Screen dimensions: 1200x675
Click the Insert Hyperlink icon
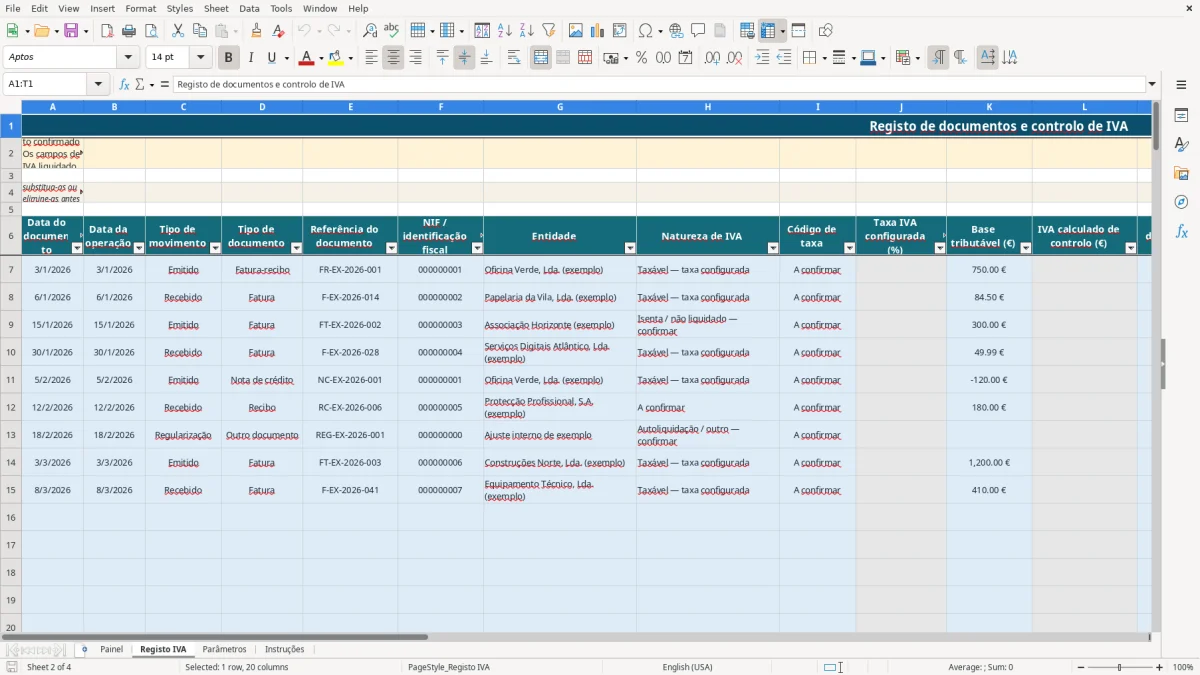coord(676,31)
